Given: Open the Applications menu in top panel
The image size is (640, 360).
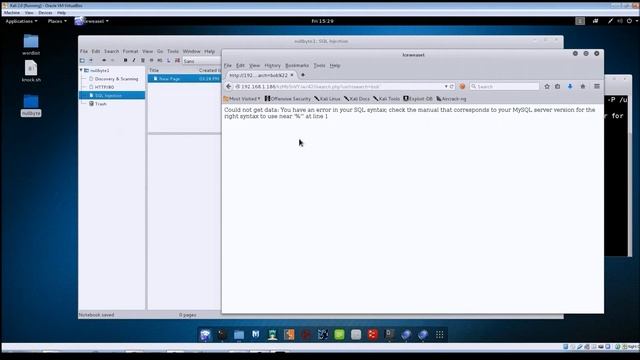Looking at the screenshot, I should point(21,21).
